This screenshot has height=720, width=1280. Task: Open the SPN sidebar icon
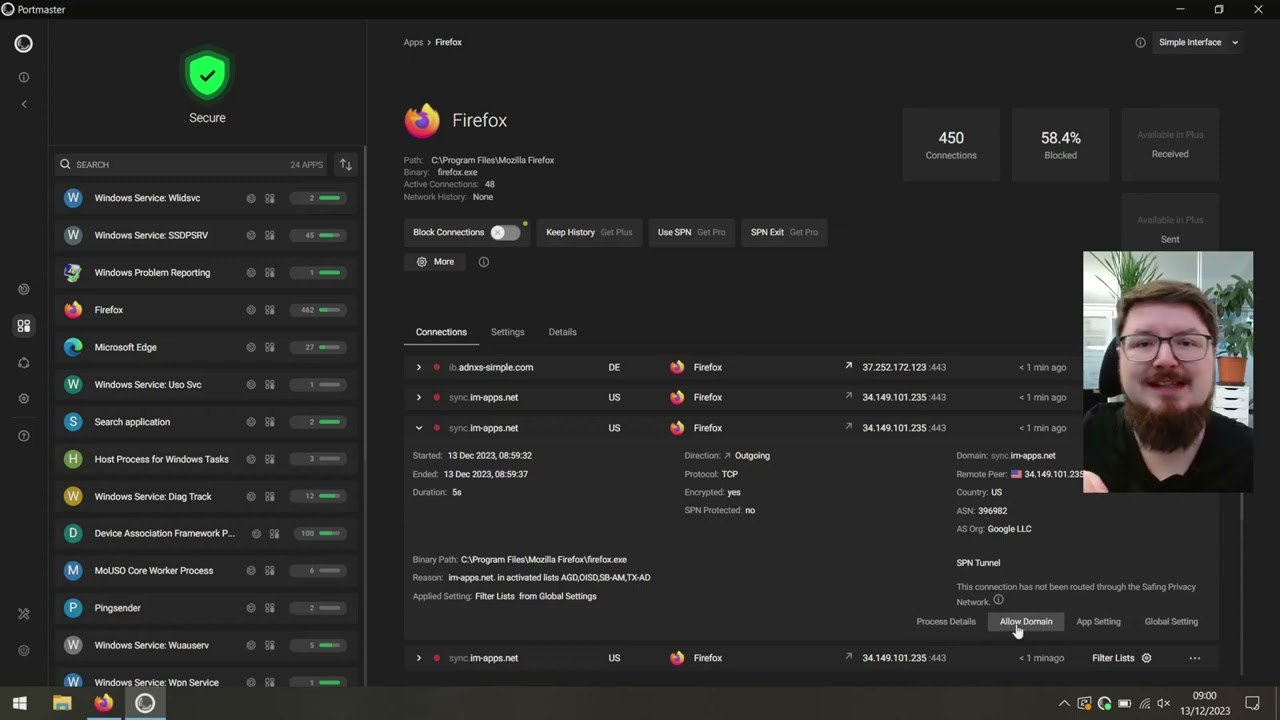24,363
